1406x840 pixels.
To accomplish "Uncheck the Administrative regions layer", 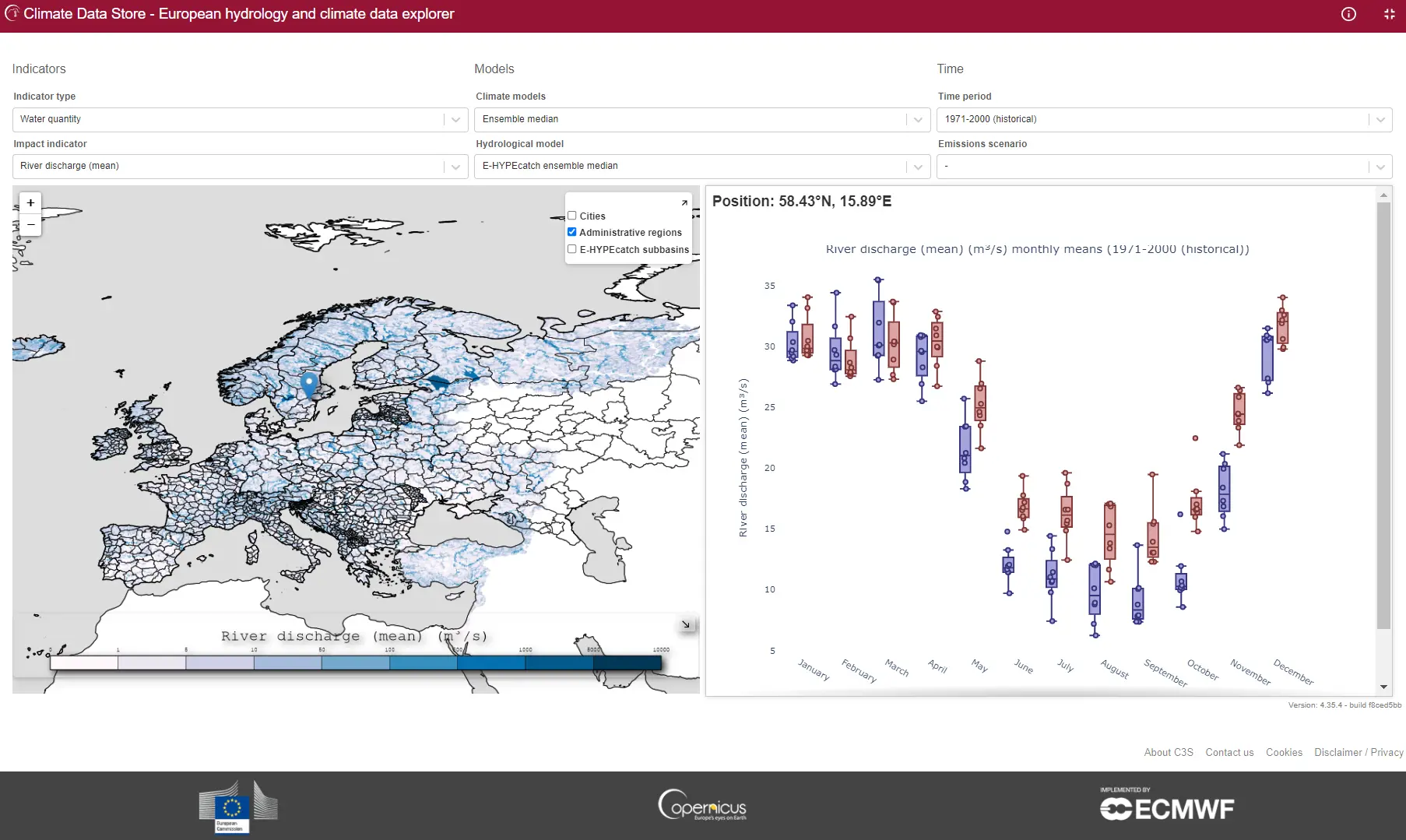I will point(572,232).
